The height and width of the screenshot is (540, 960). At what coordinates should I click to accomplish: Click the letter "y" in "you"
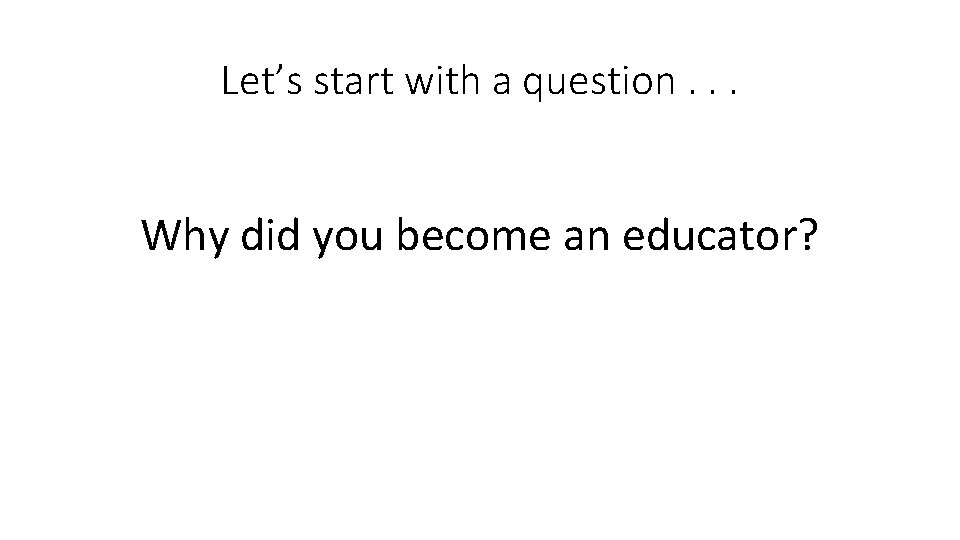point(322,242)
